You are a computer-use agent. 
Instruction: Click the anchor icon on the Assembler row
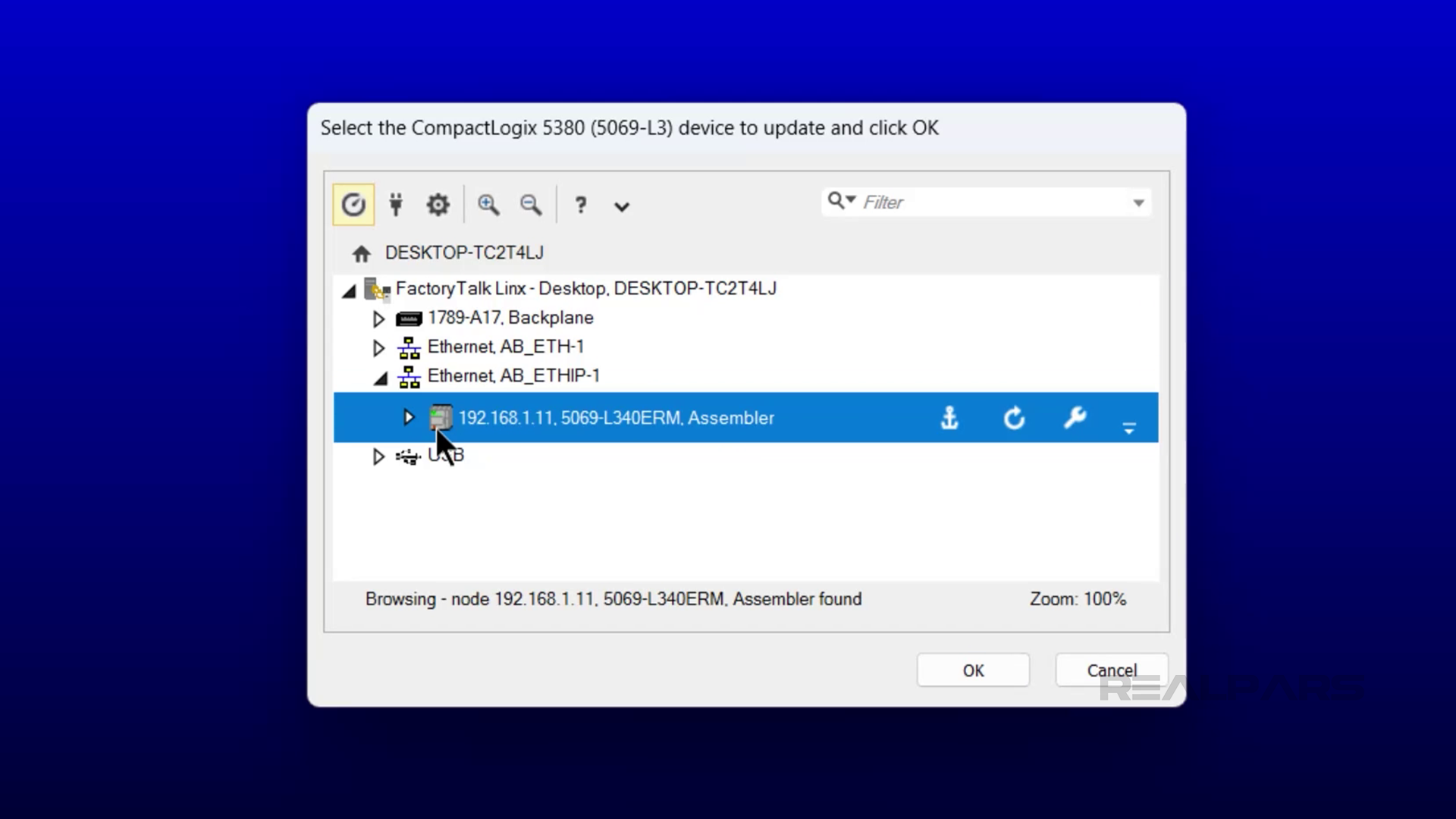[x=949, y=418]
